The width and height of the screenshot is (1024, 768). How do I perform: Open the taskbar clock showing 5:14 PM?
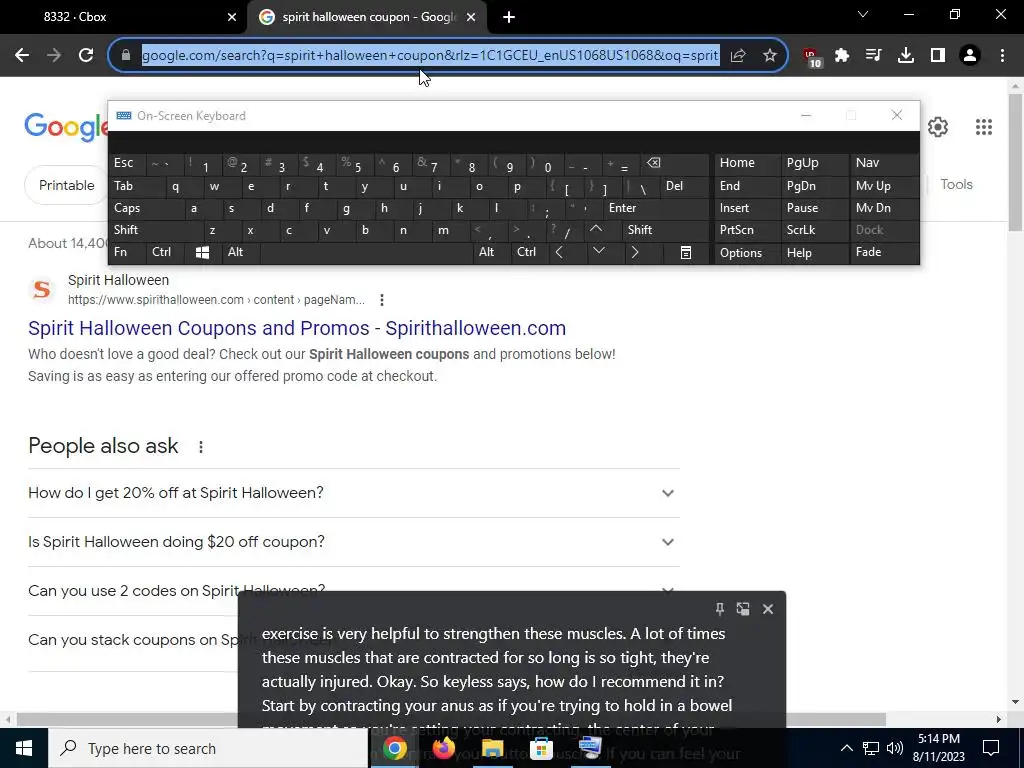pyautogui.click(x=938, y=748)
